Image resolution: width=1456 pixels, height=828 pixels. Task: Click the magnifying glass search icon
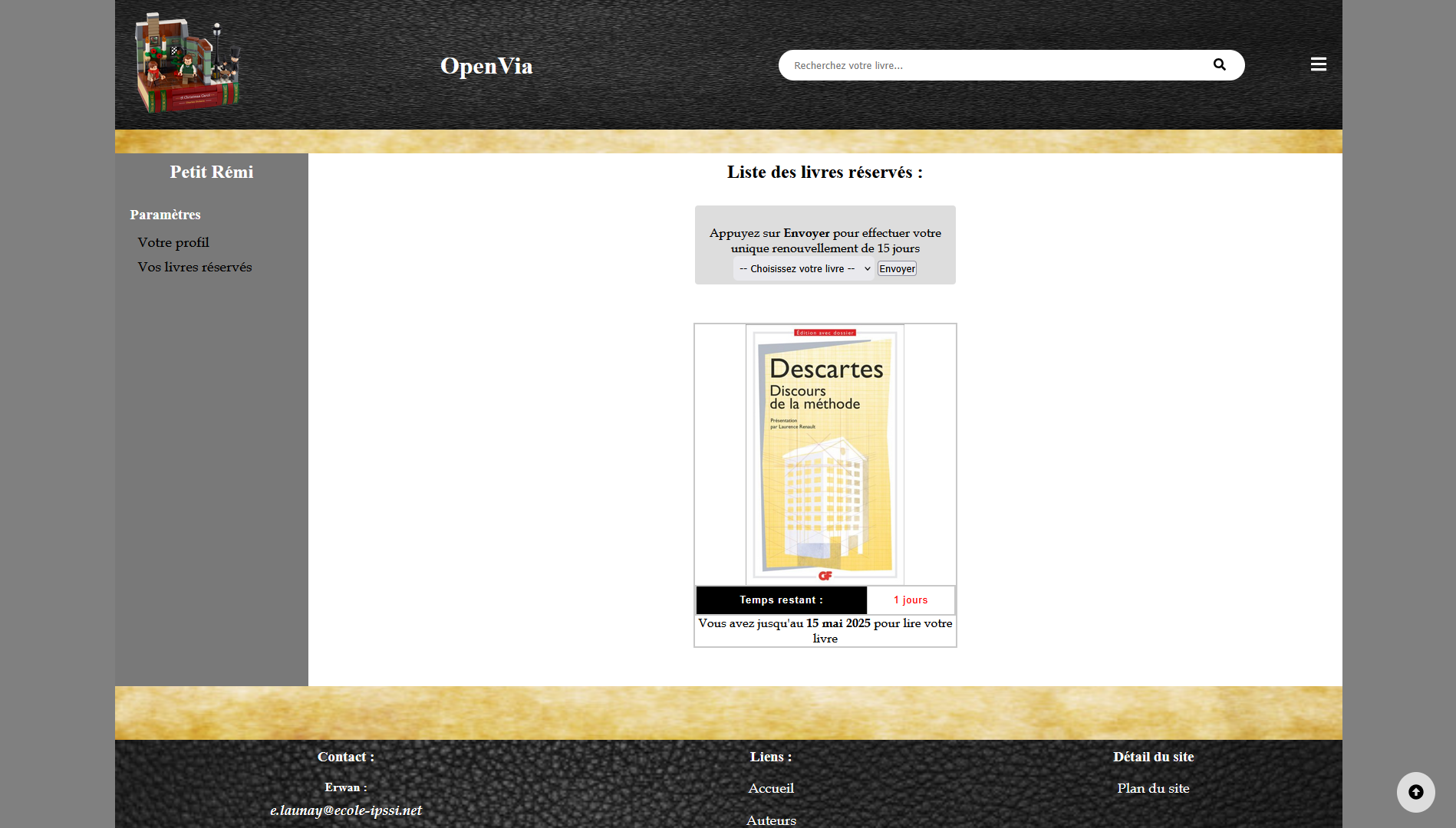(x=1219, y=65)
